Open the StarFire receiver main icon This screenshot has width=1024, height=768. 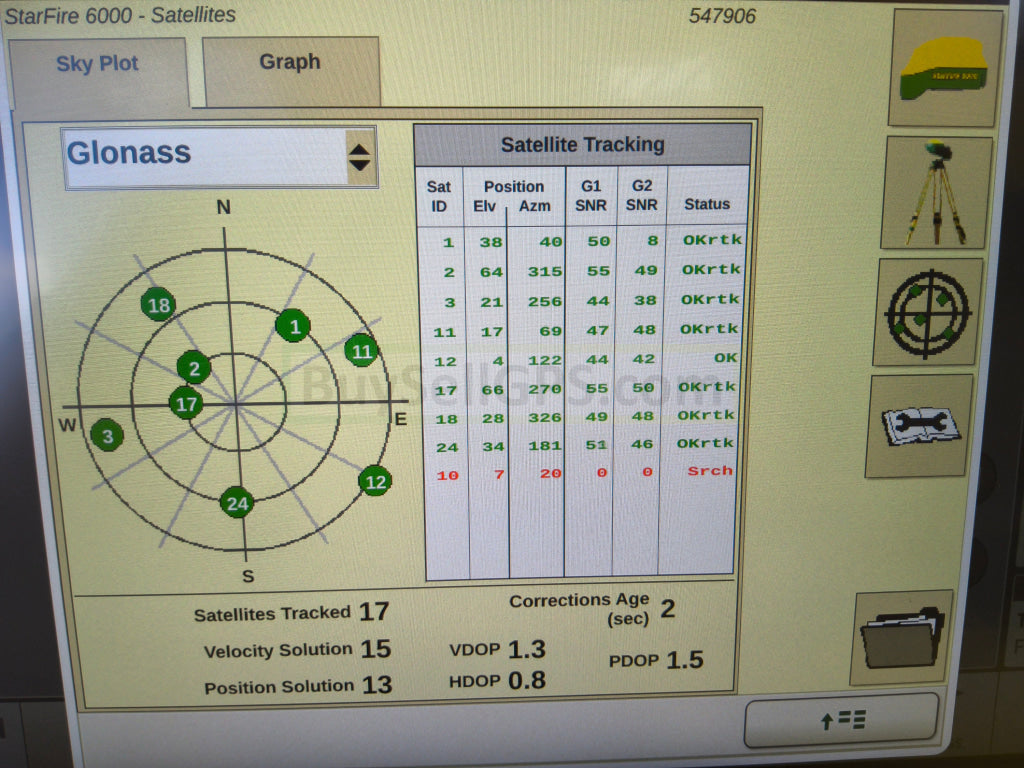(943, 68)
